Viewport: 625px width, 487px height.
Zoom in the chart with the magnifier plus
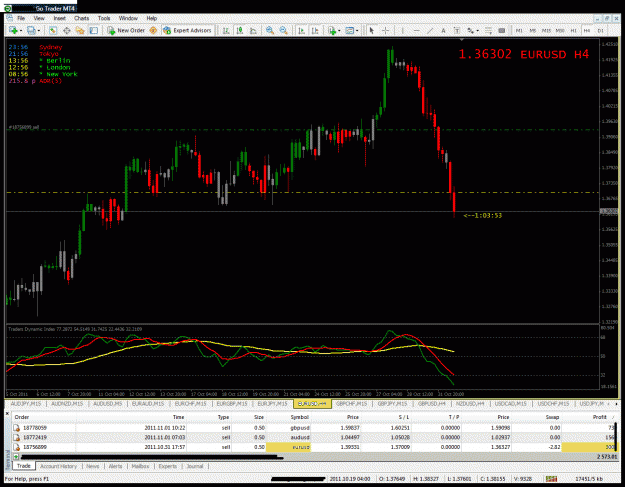pyautogui.click(x=270, y=30)
